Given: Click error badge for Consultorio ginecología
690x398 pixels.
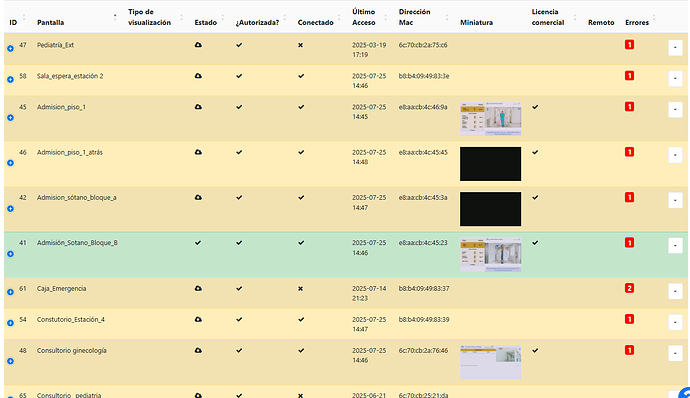Looking at the screenshot, I should (x=629, y=350).
